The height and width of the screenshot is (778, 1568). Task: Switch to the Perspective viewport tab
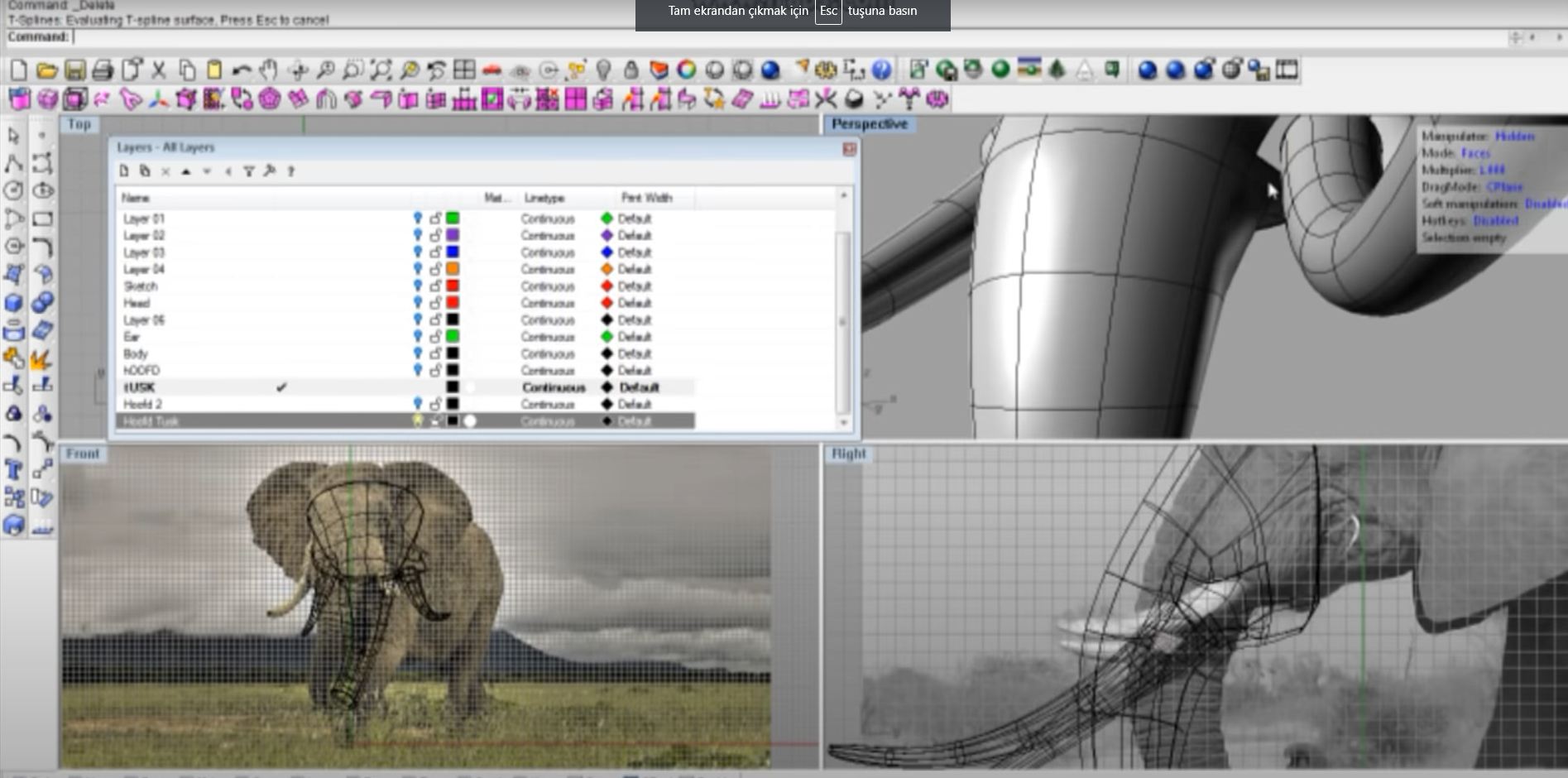pyautogui.click(x=869, y=124)
